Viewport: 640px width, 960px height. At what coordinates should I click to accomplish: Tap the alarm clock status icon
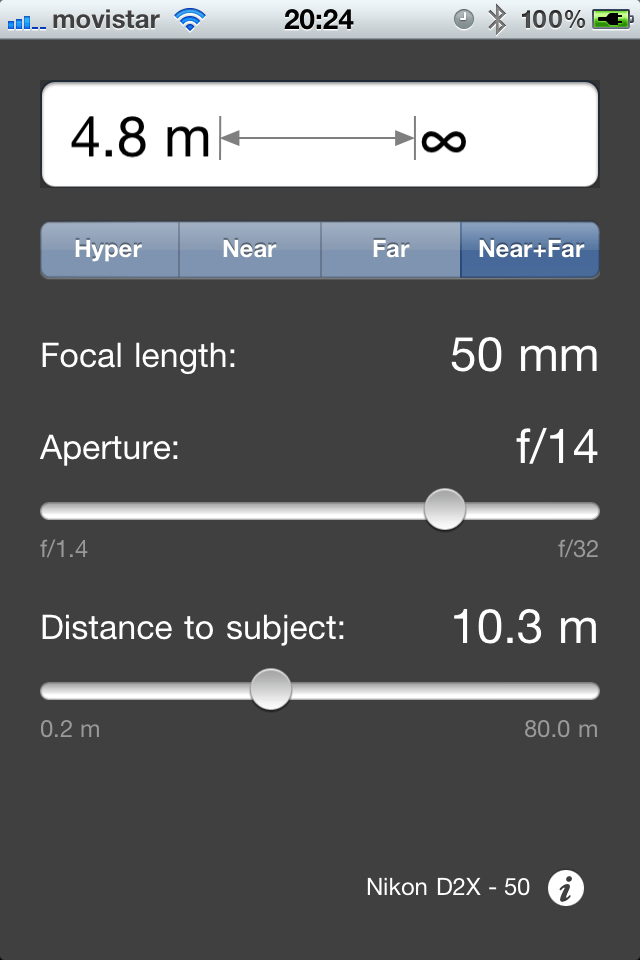(464, 20)
